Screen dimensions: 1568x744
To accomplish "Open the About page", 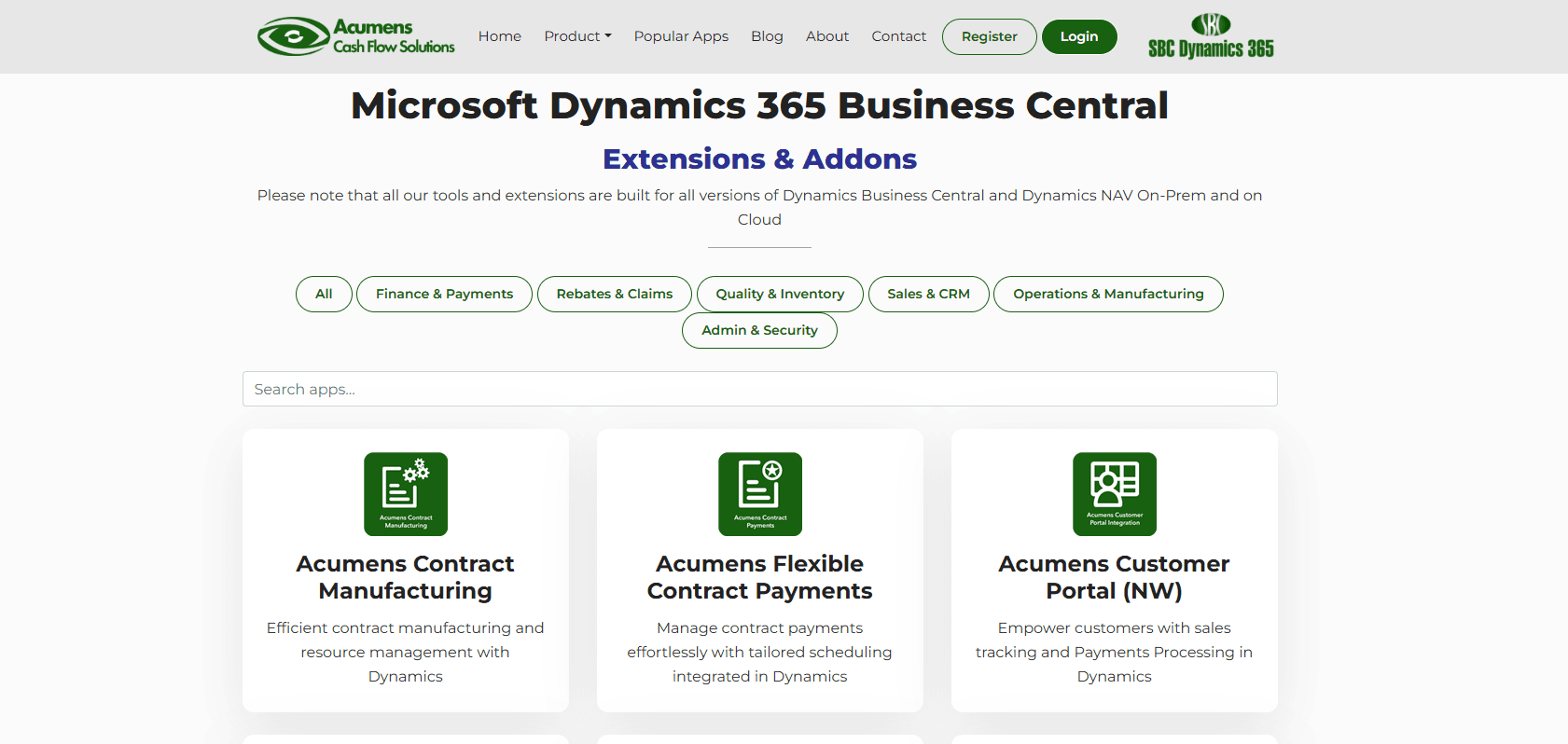I will click(827, 36).
